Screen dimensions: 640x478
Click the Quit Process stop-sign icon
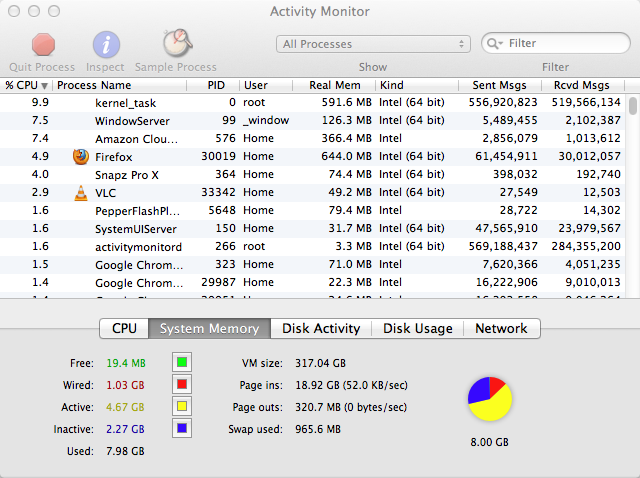tap(42, 45)
